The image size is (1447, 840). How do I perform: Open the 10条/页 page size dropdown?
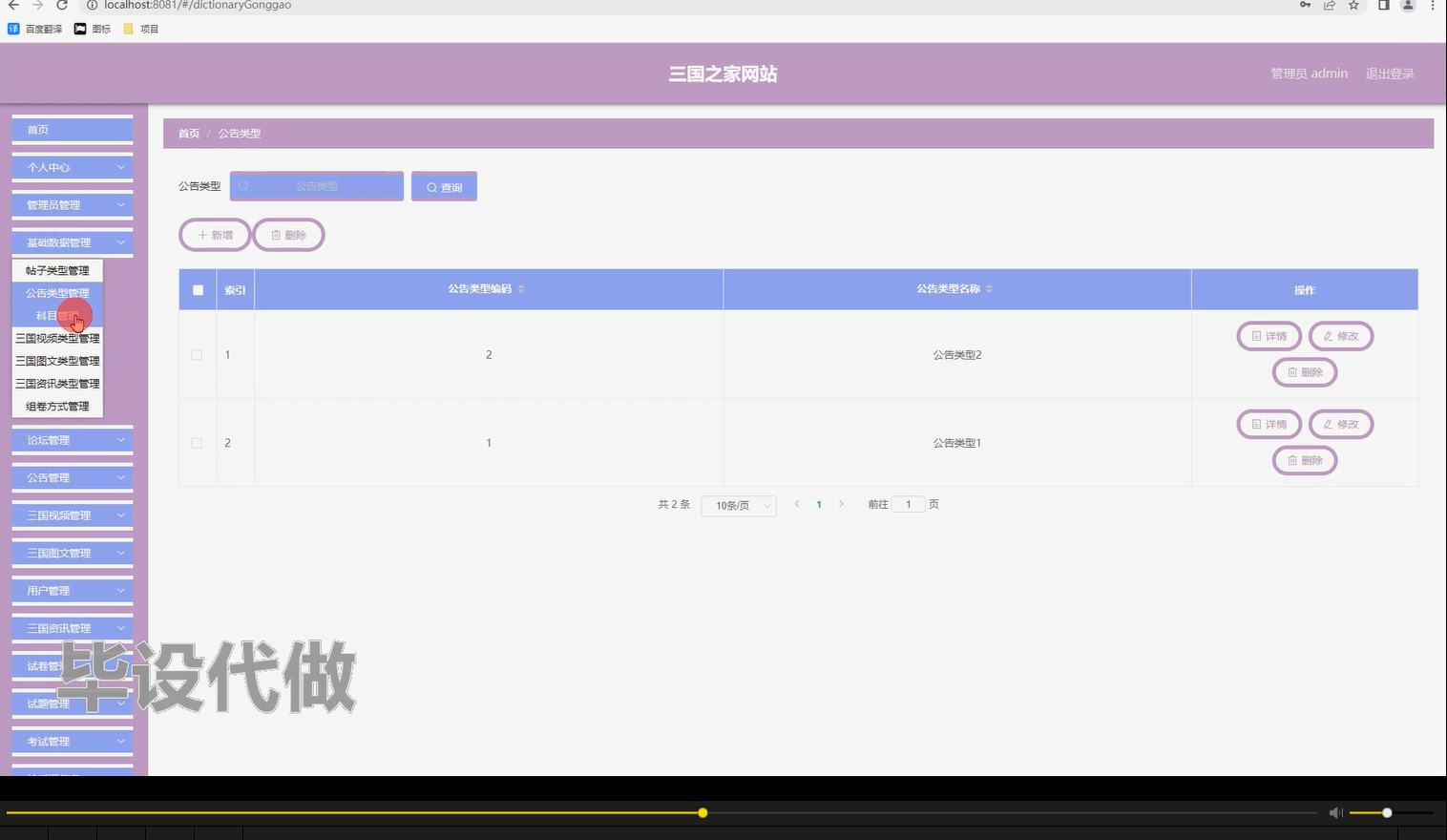click(738, 505)
